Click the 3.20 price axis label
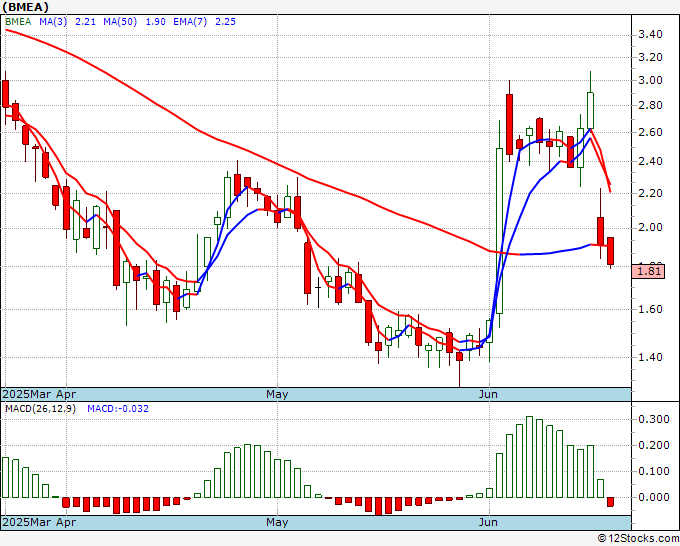The image size is (680, 546). click(x=650, y=57)
